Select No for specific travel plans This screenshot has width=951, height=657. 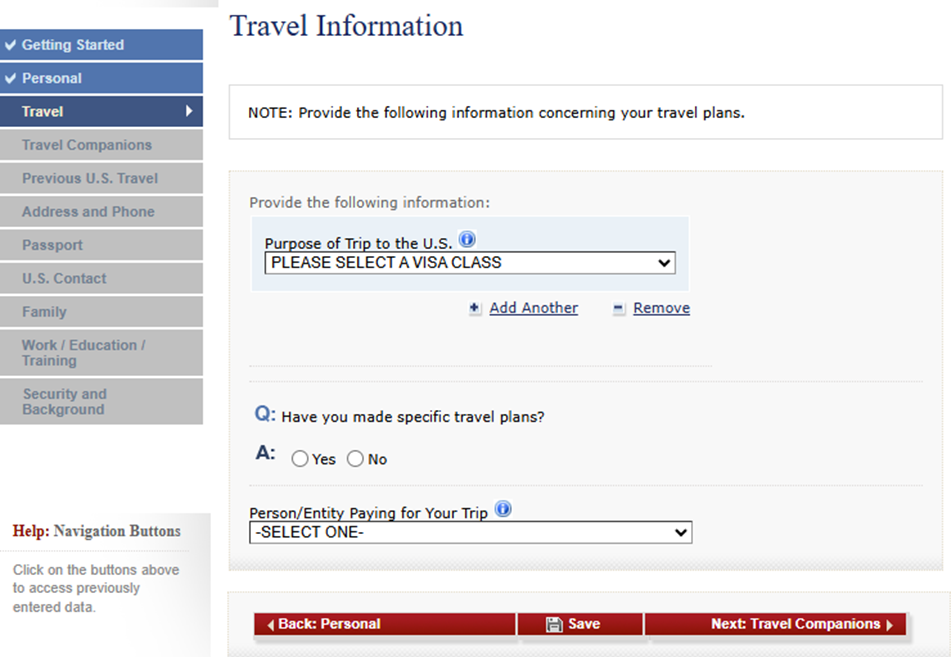pos(355,460)
